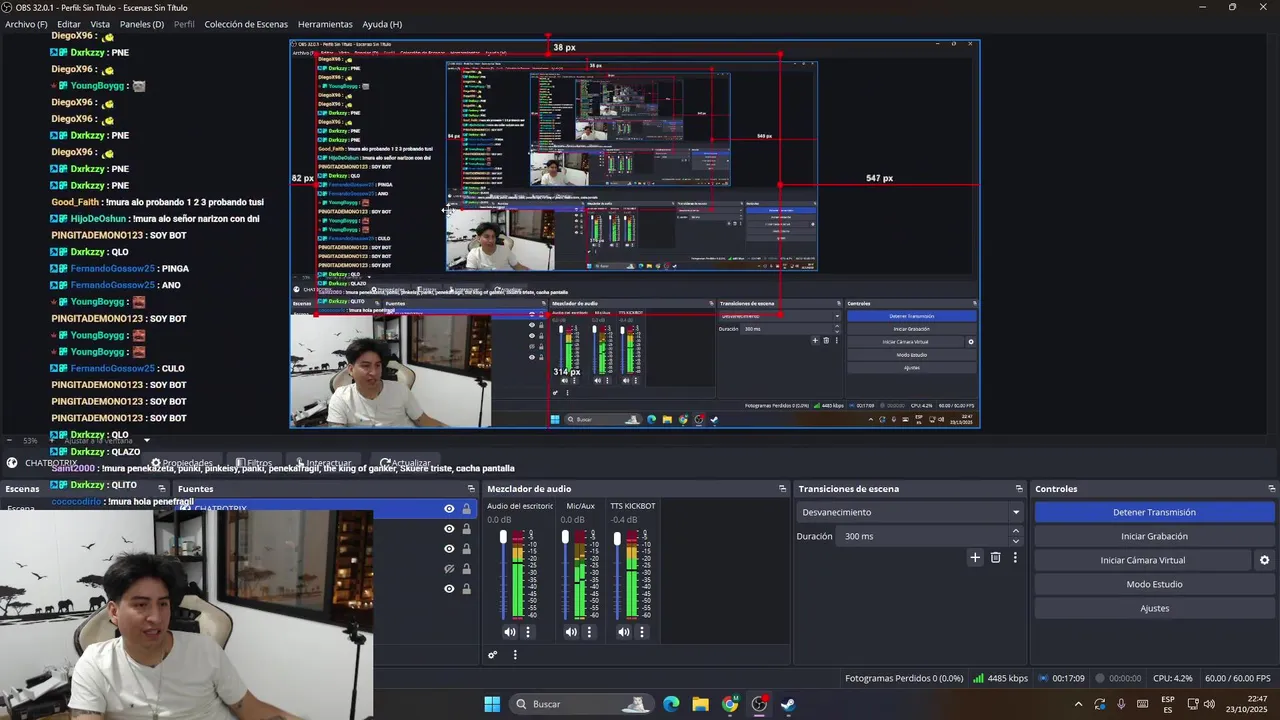Click the Actualizar source button
1280x720 pixels.
pyautogui.click(x=405, y=463)
